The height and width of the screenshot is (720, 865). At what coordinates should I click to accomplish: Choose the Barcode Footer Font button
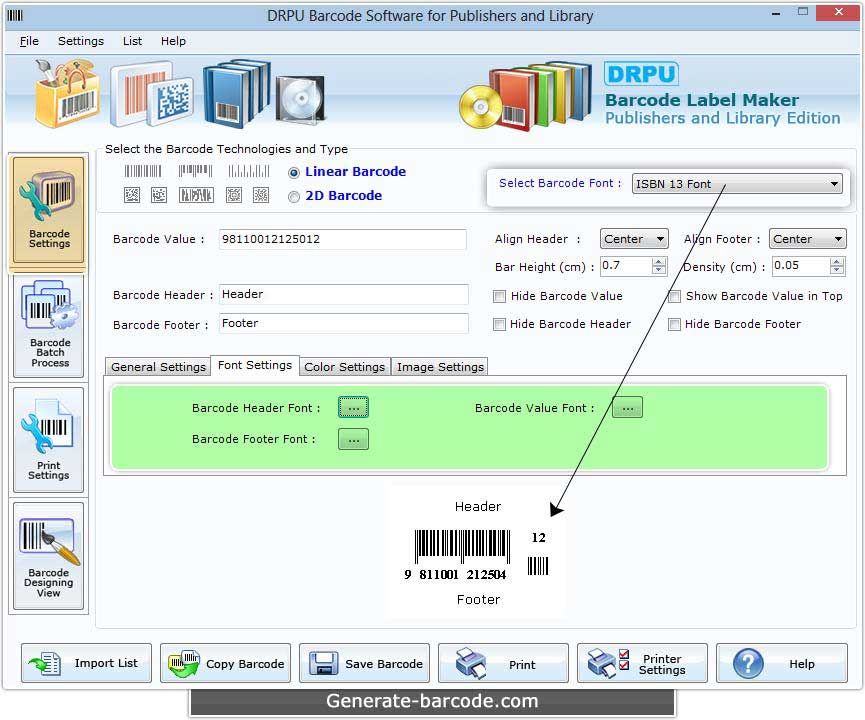[354, 440]
